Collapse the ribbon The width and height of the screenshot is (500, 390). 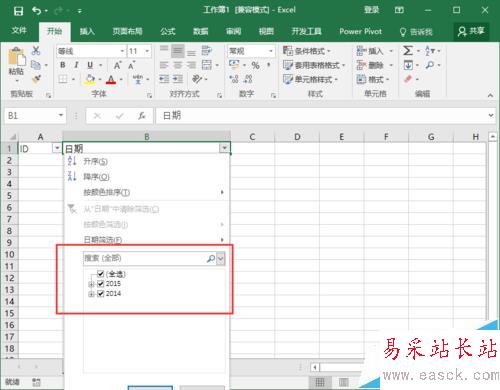click(x=490, y=95)
